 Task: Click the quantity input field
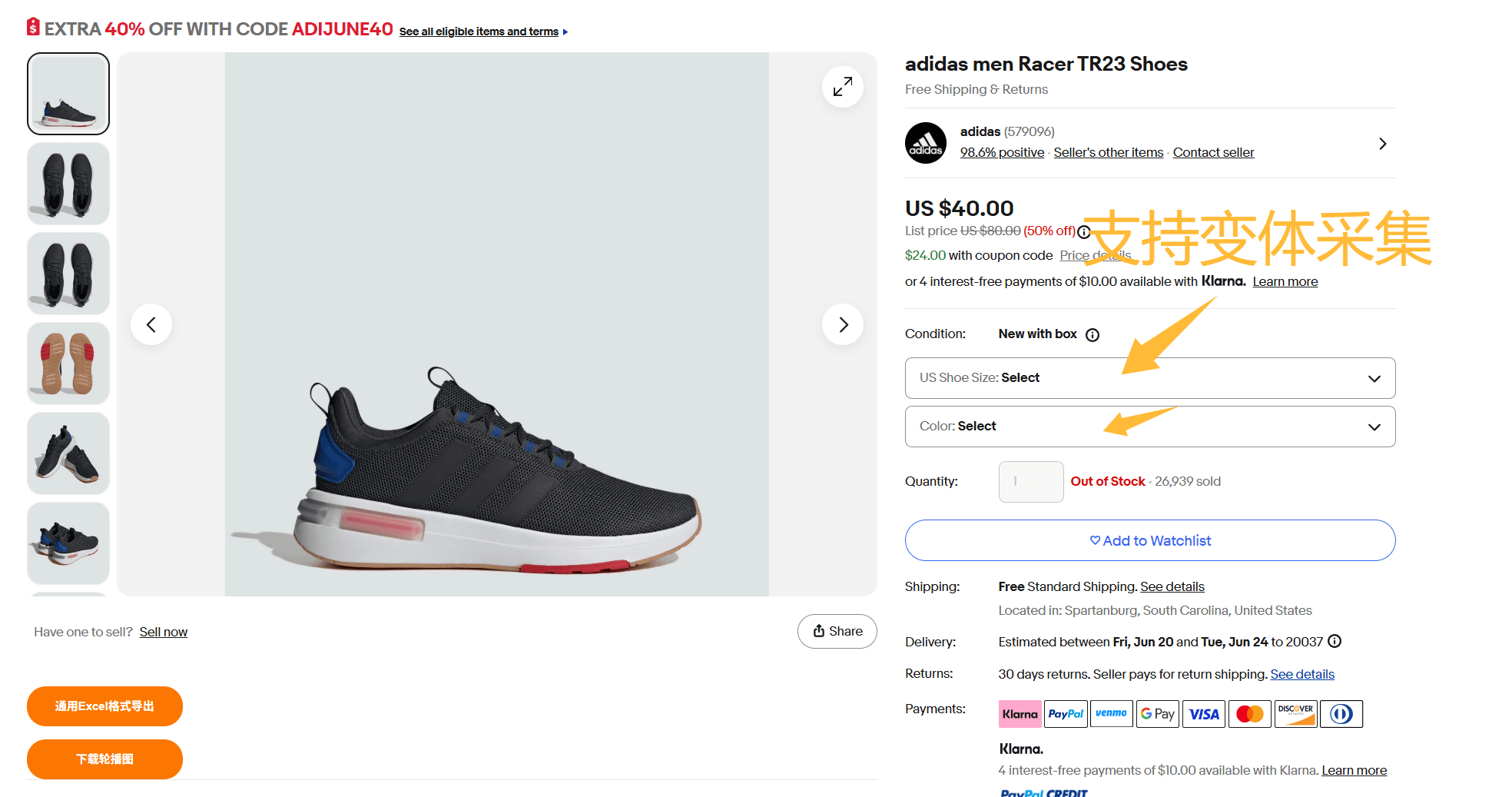[1030, 482]
